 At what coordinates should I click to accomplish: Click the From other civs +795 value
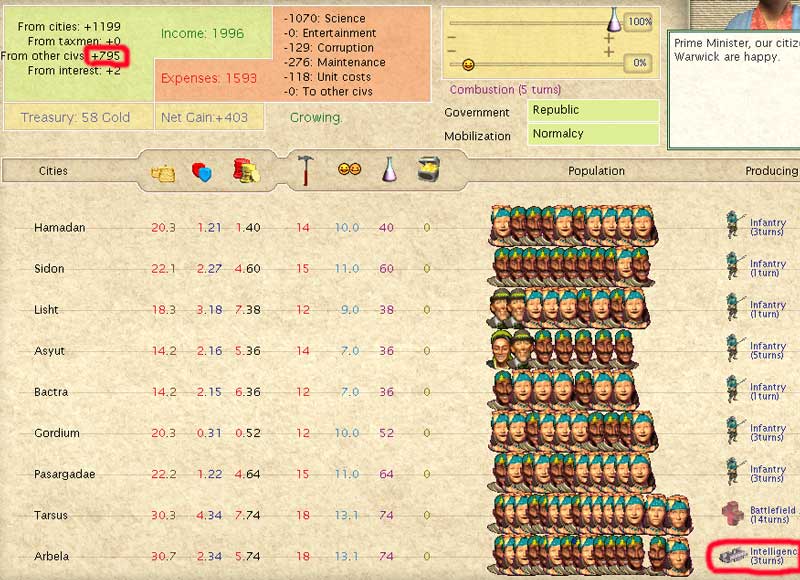click(x=106, y=56)
